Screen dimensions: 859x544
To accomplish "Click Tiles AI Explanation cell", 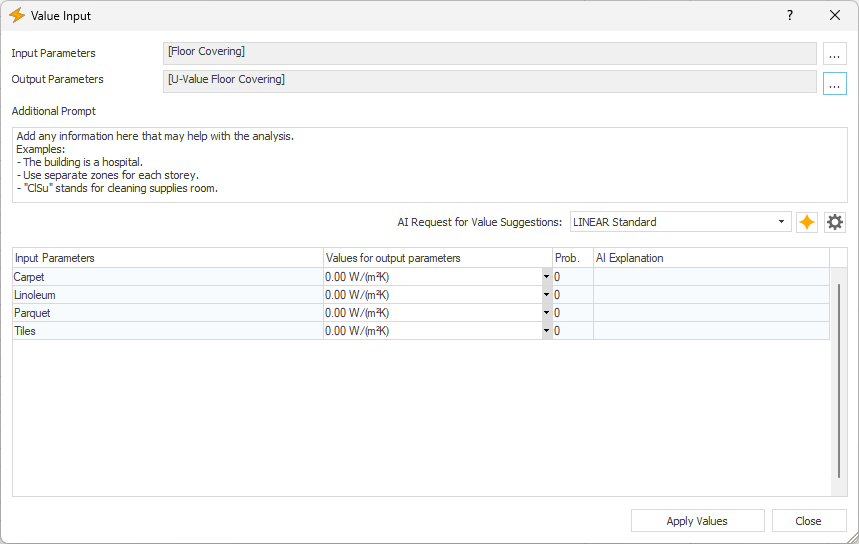I will pos(711,331).
